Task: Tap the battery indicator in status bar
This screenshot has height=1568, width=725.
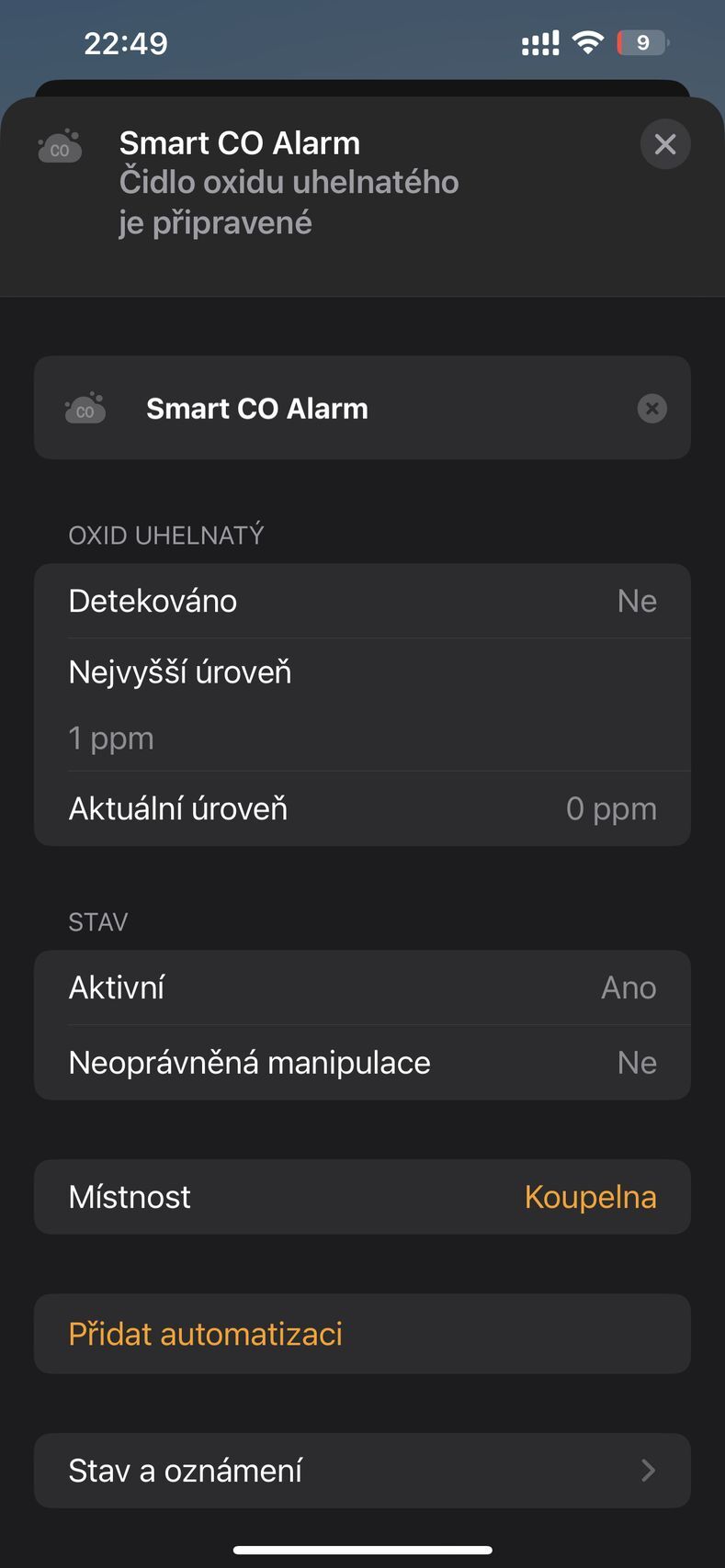Action: [643, 42]
